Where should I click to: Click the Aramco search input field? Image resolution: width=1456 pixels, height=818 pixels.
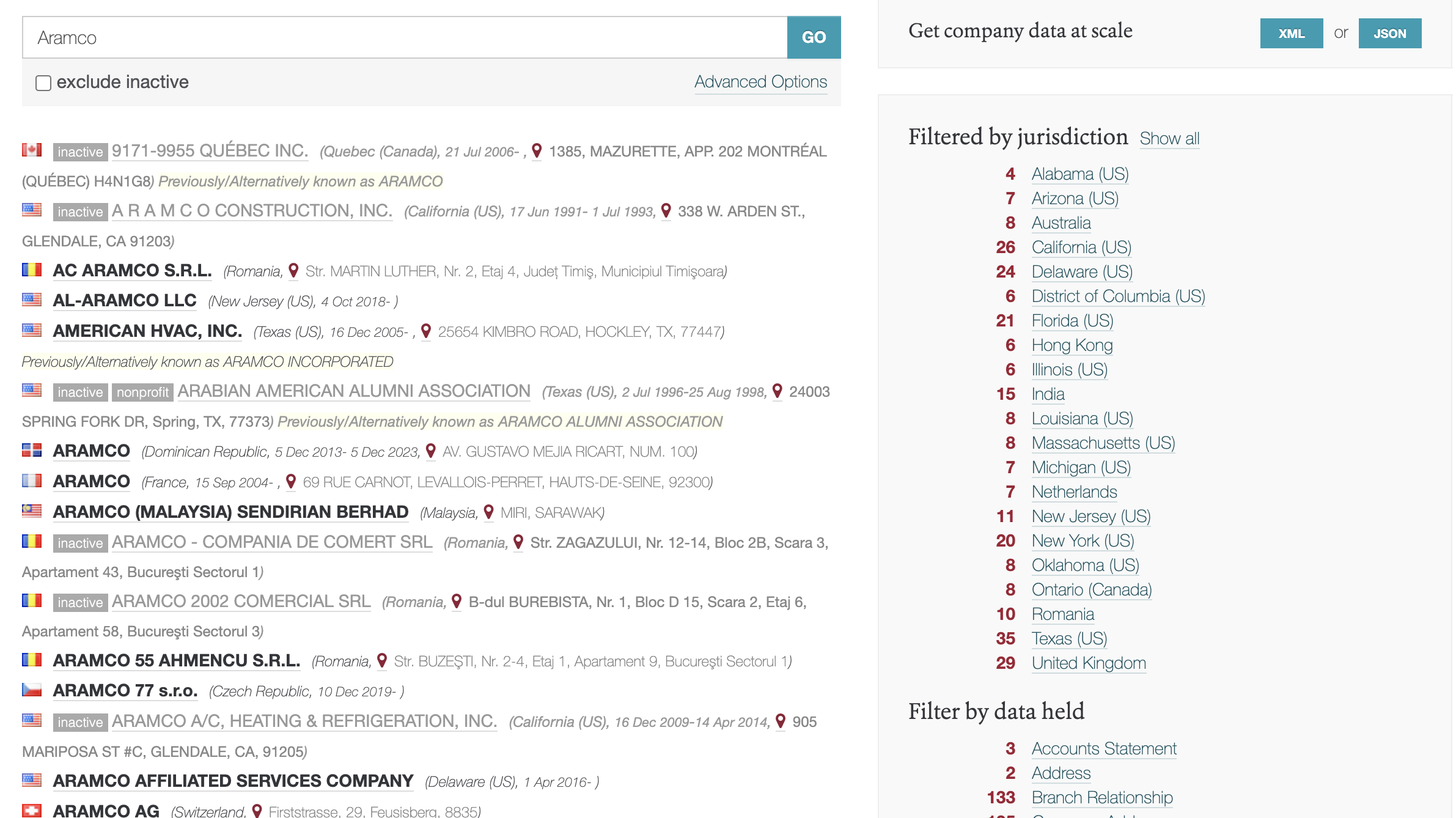coord(405,37)
